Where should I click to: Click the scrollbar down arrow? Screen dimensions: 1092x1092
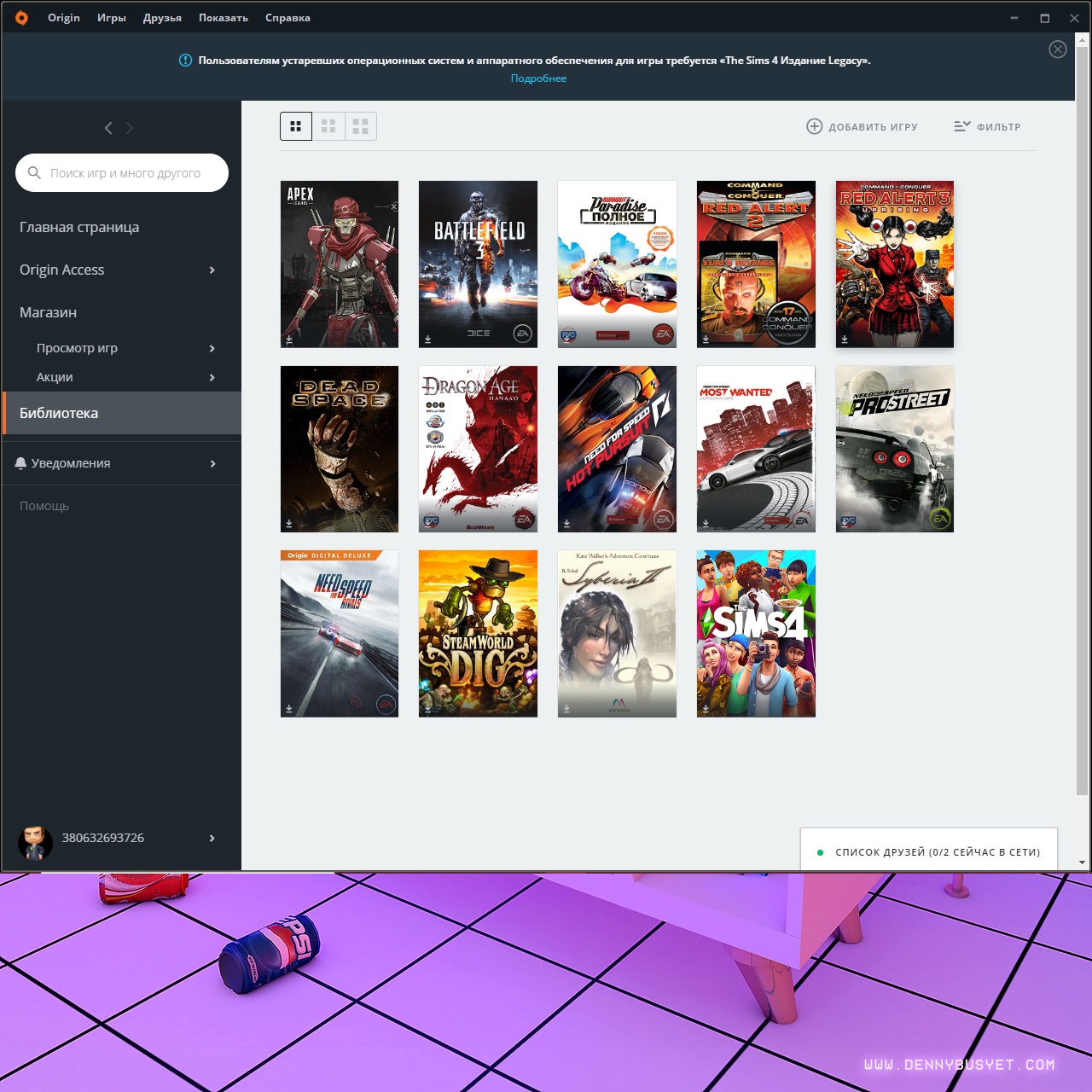[x=1083, y=863]
